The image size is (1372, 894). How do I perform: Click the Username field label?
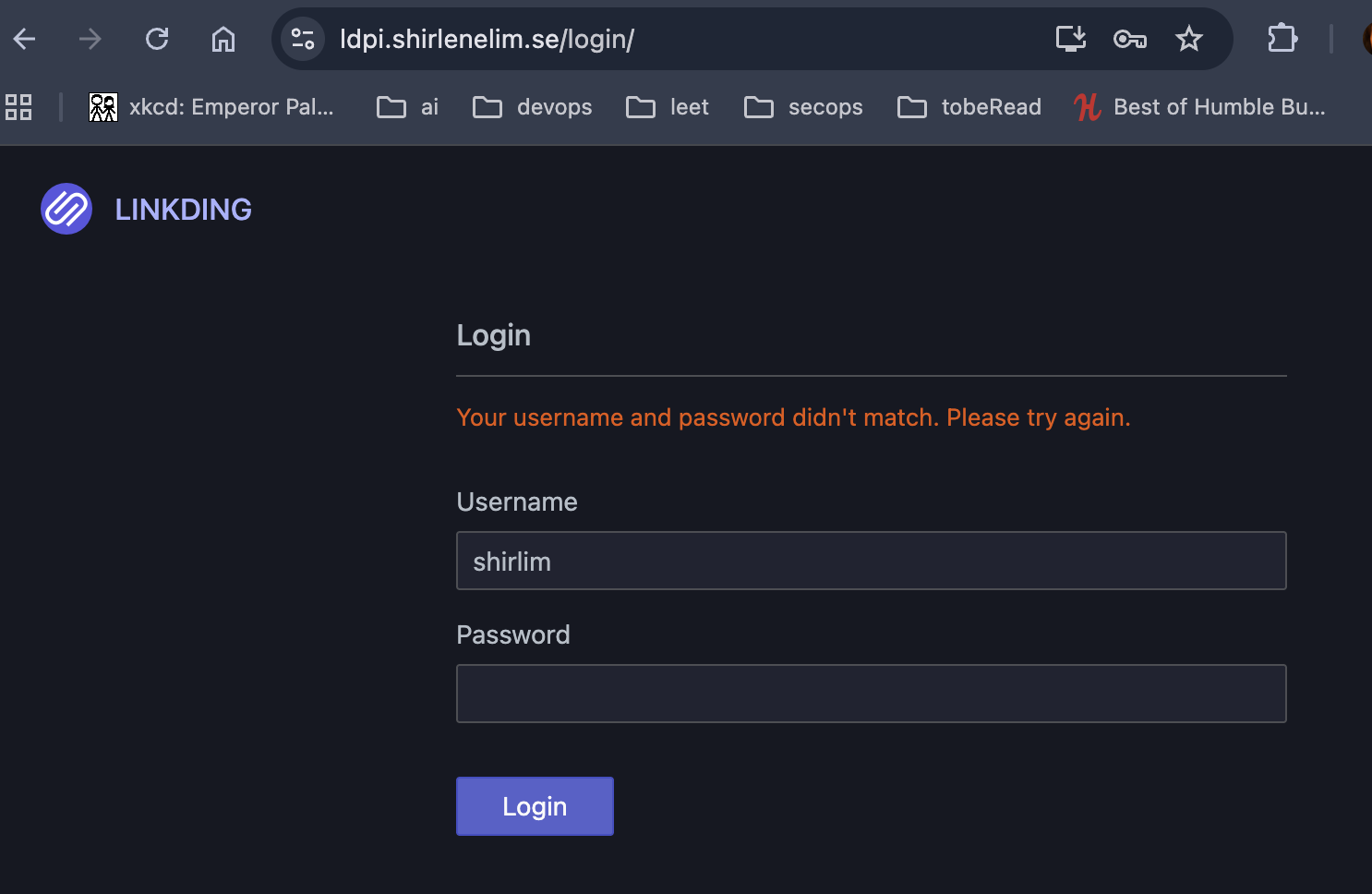tap(517, 501)
